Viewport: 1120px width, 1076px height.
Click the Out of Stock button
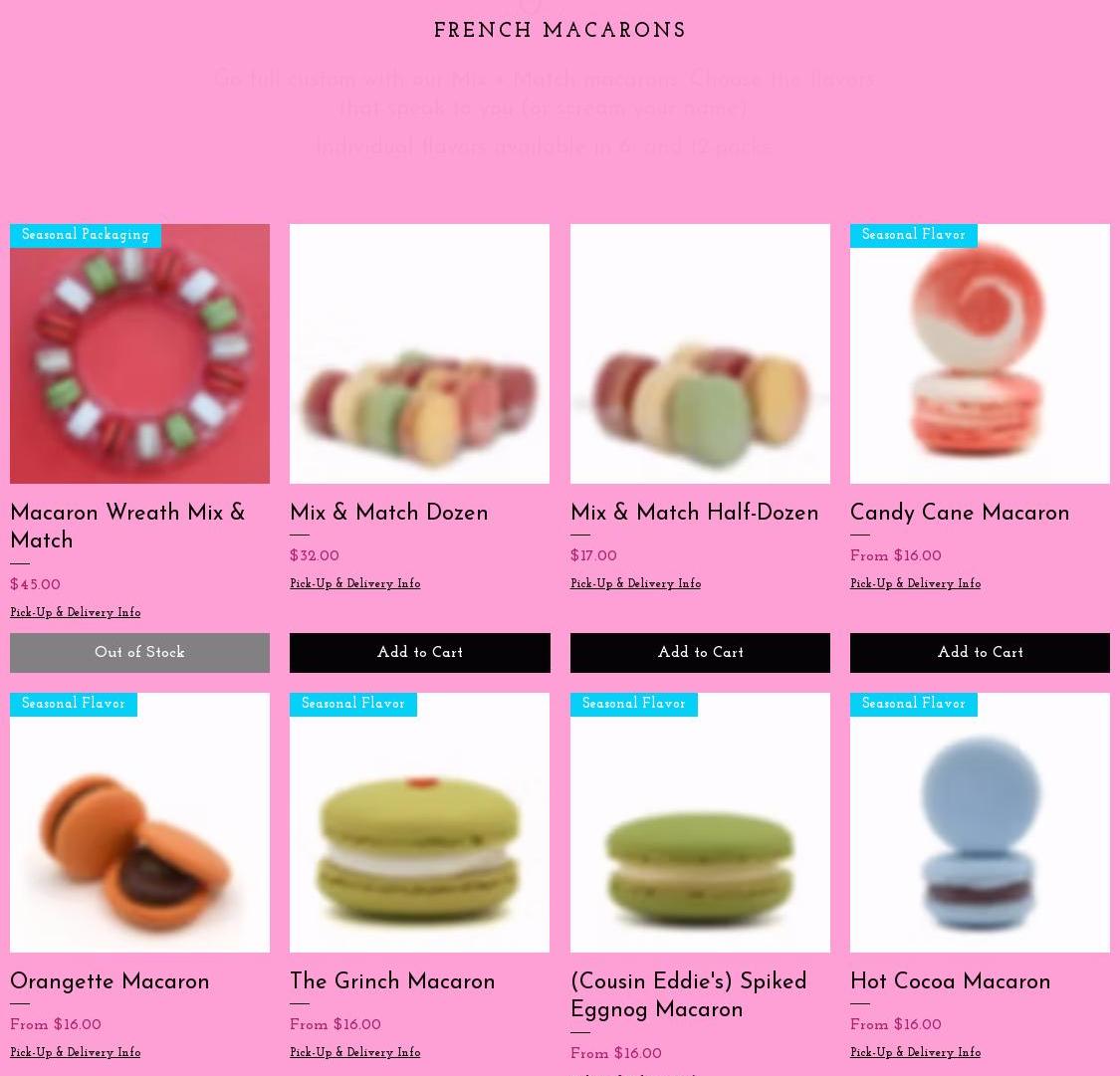(140, 653)
